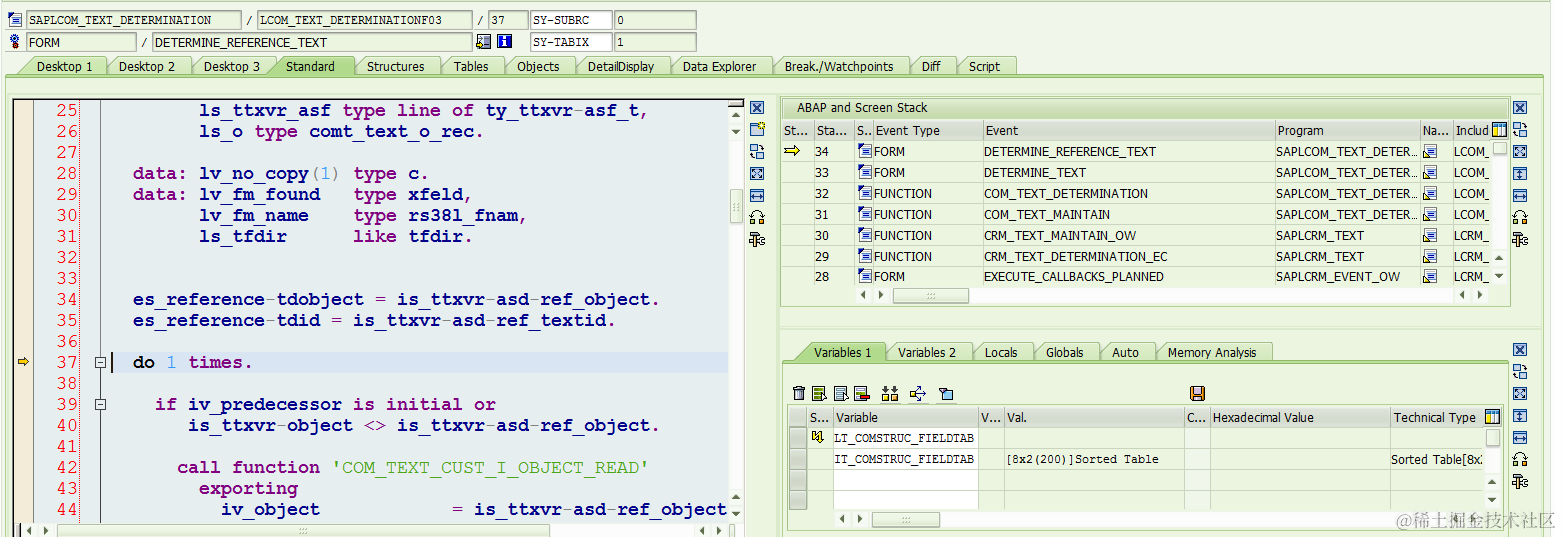
Task: Swap tool icon beside ABAP Stack panel
Action: click(x=1520, y=130)
